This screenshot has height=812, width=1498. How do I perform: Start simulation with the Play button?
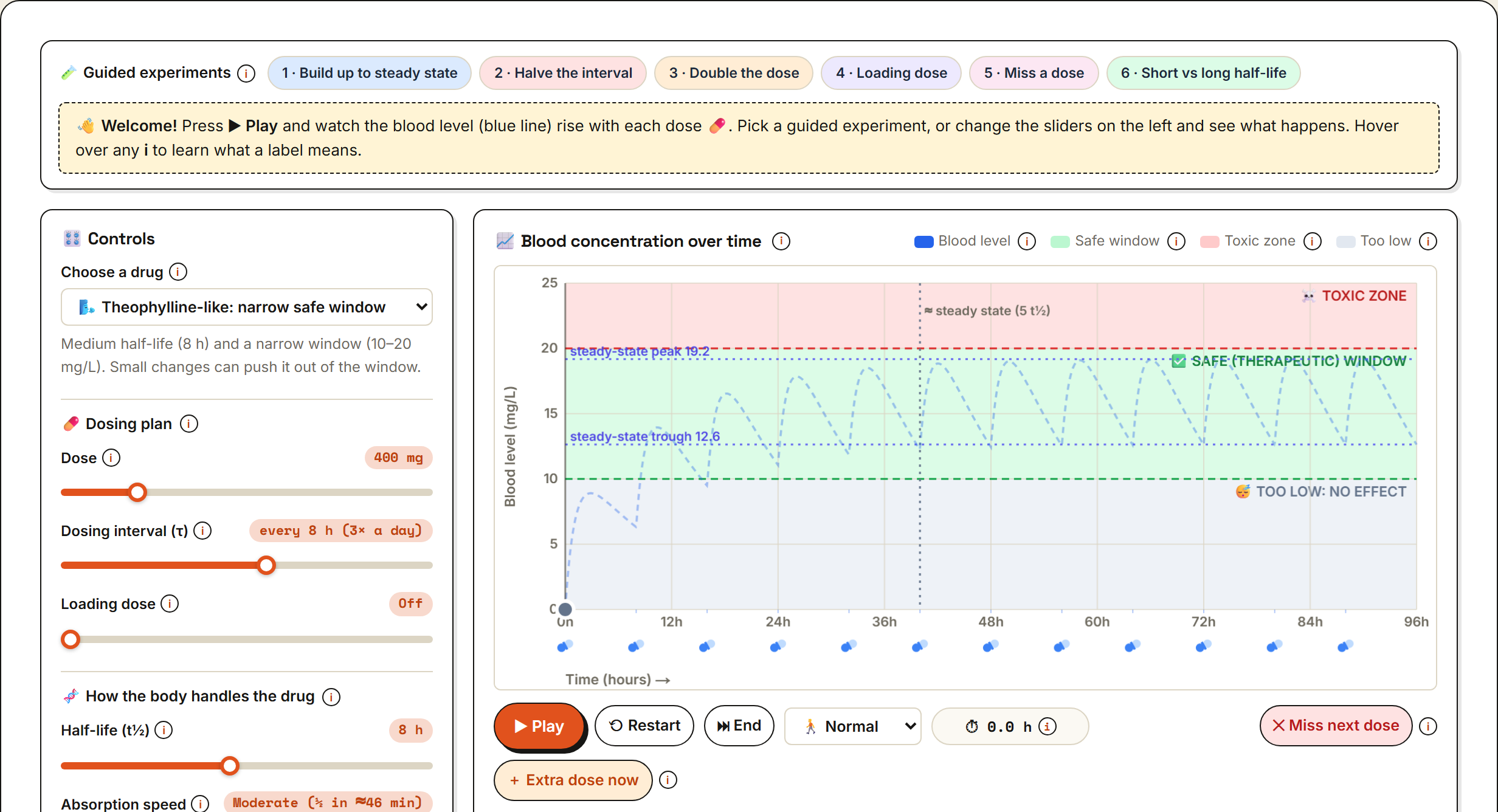point(539,726)
